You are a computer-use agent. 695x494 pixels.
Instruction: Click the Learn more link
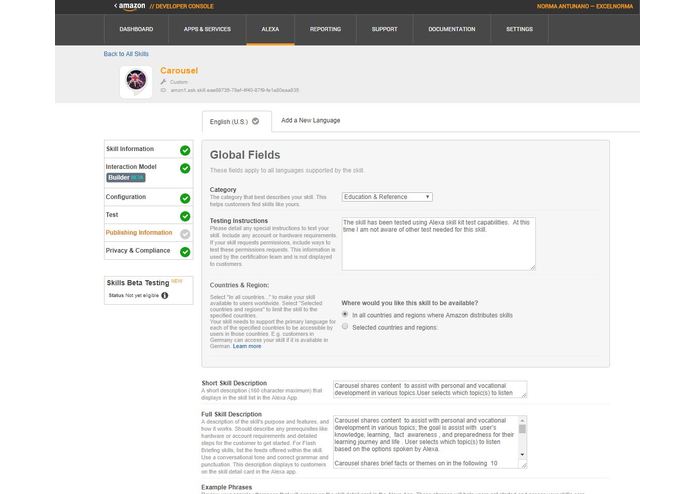tap(247, 346)
